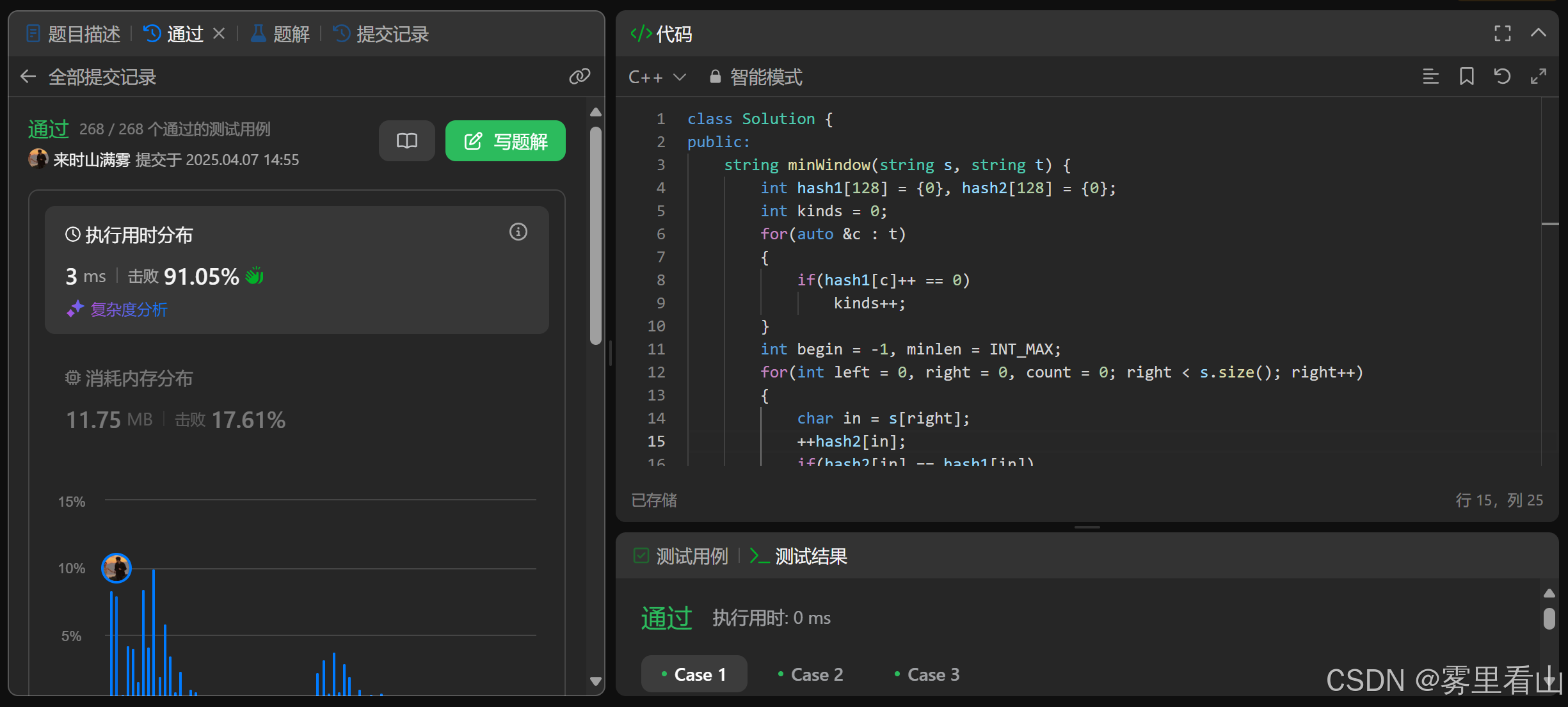Open the C++ language dropdown
The image size is (1568, 707).
(x=657, y=77)
